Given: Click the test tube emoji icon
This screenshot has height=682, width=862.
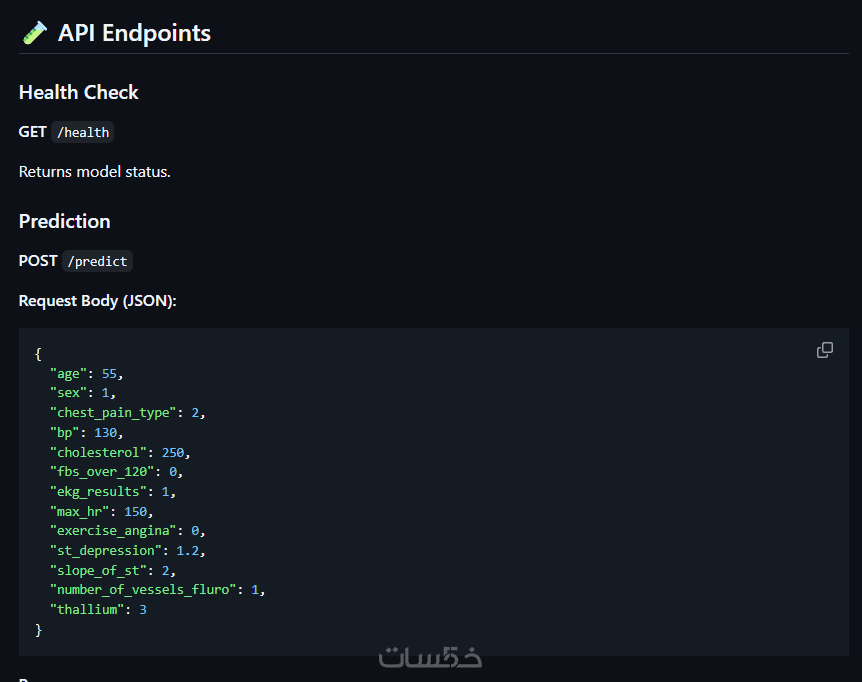Looking at the screenshot, I should pyautogui.click(x=34, y=33).
